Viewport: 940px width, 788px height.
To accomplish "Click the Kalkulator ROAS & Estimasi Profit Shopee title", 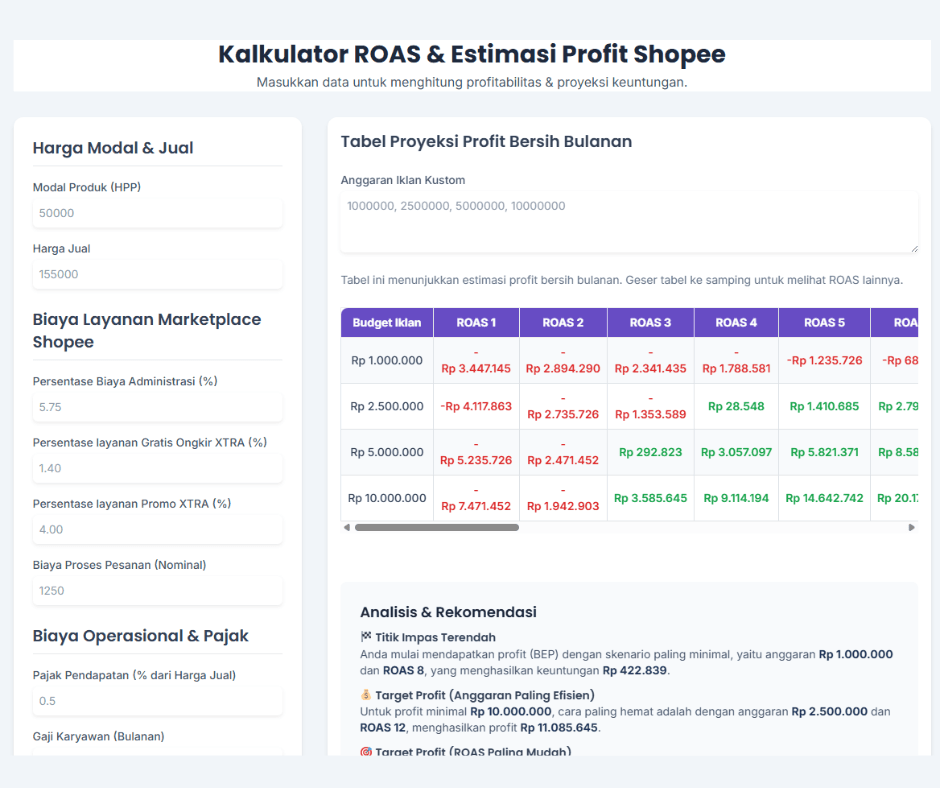I will 472,54.
